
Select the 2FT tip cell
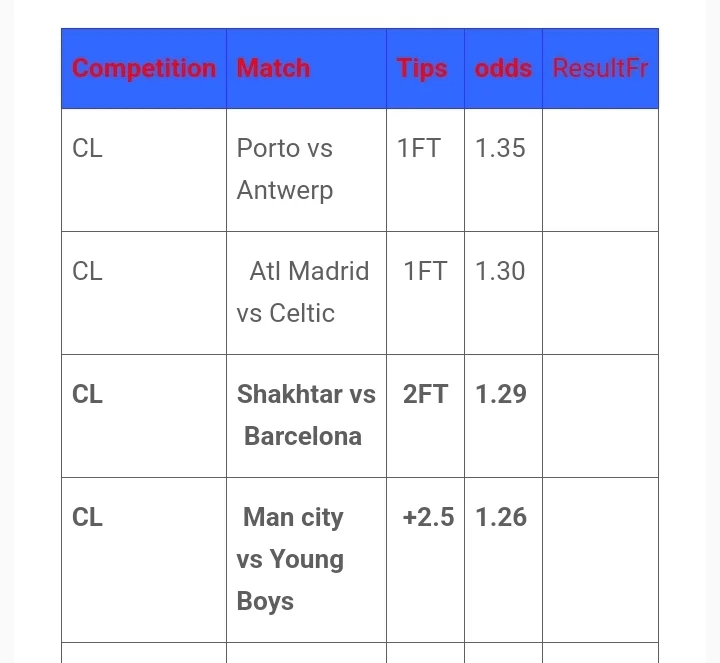coord(425,394)
